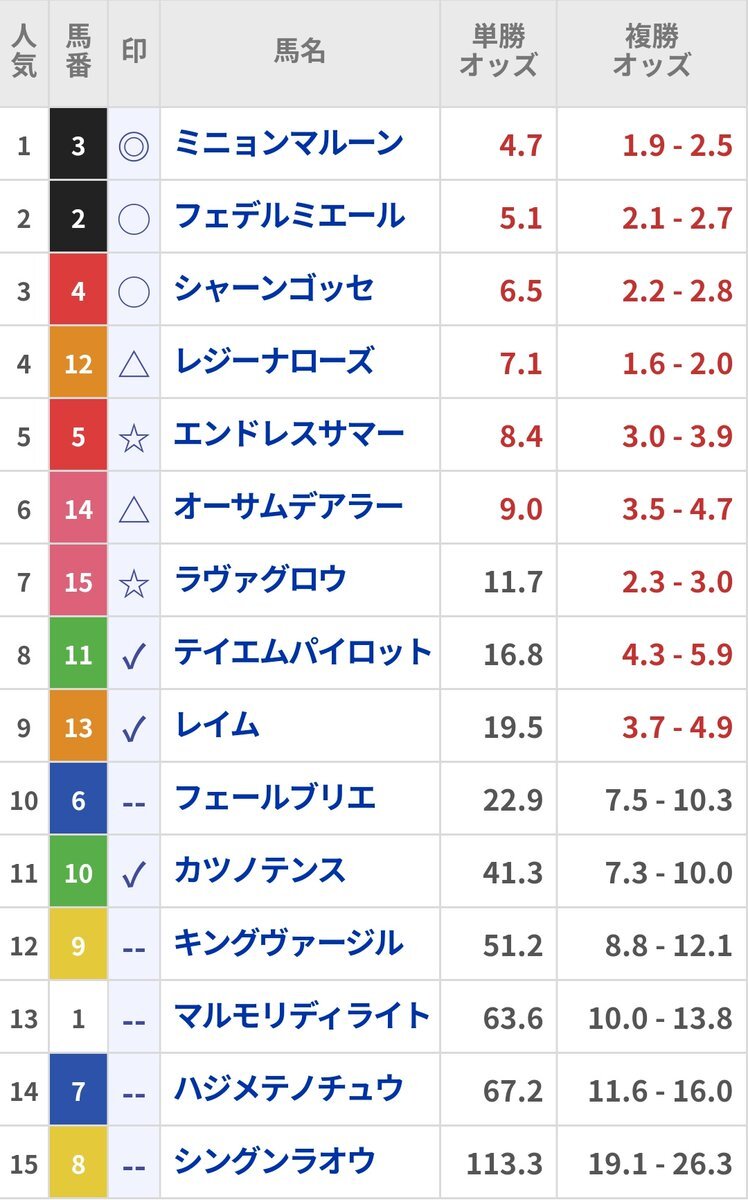Click the star mark for エンドレスサマー
This screenshot has width=748, height=1200.
click(x=134, y=437)
